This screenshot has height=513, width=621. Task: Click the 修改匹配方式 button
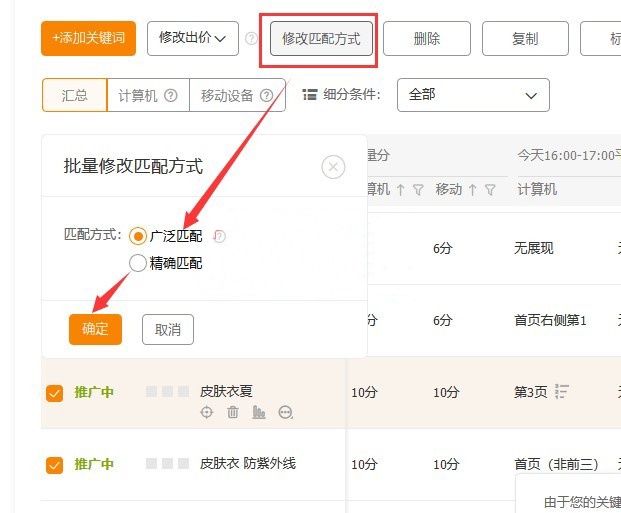(321, 38)
